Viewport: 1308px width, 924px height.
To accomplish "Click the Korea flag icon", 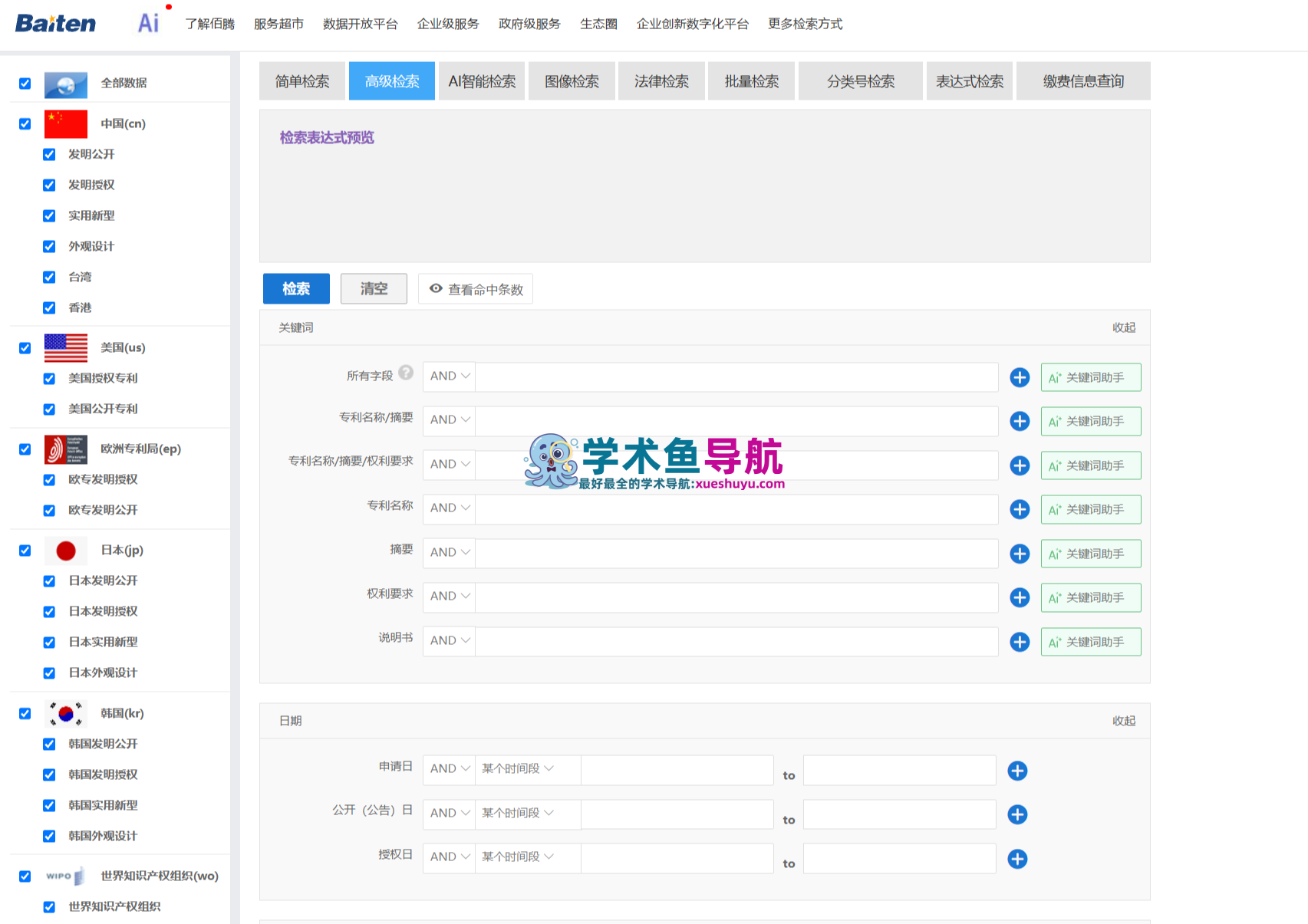I will [66, 714].
